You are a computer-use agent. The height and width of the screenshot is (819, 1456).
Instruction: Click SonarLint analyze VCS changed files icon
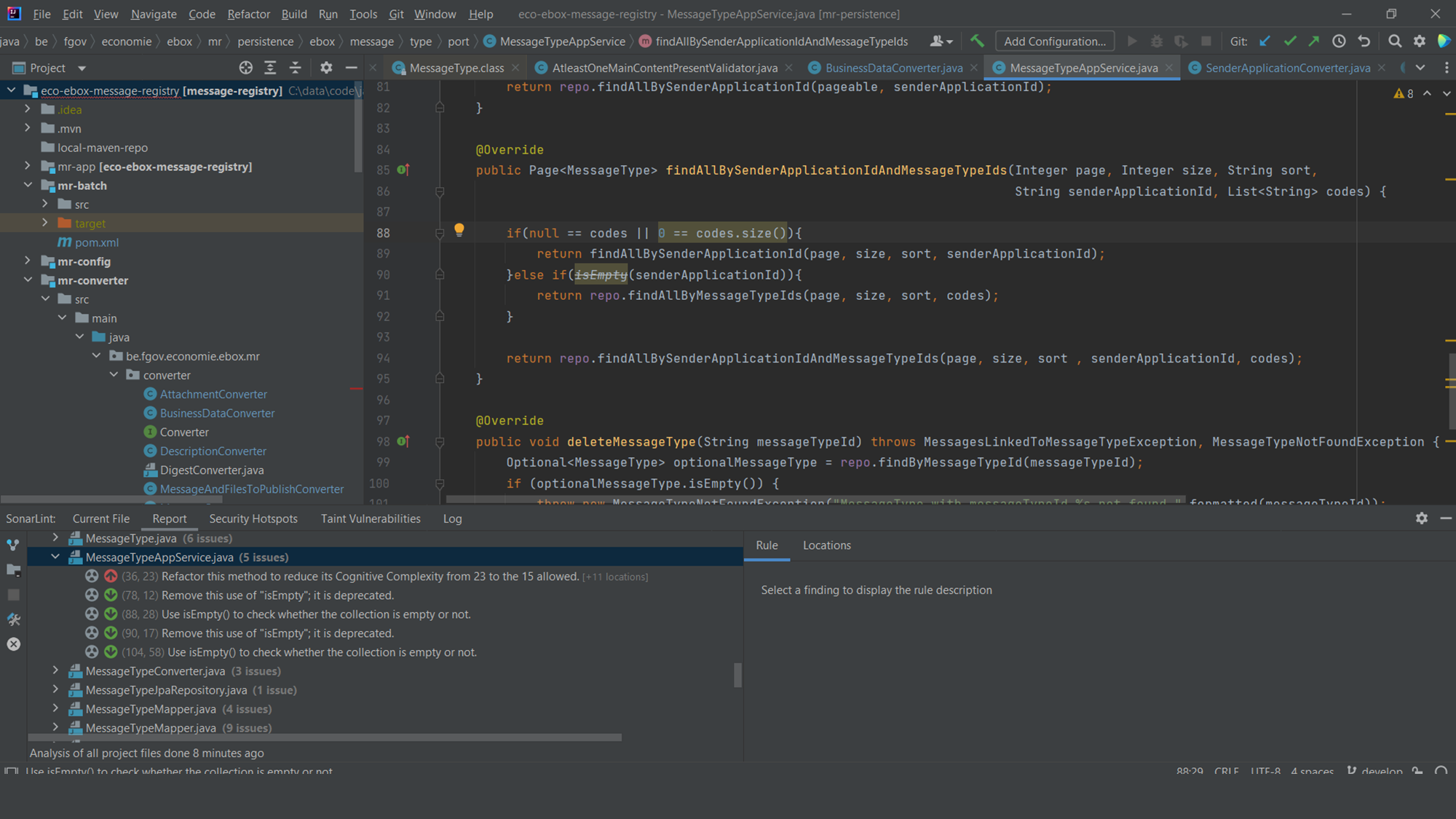click(13, 545)
